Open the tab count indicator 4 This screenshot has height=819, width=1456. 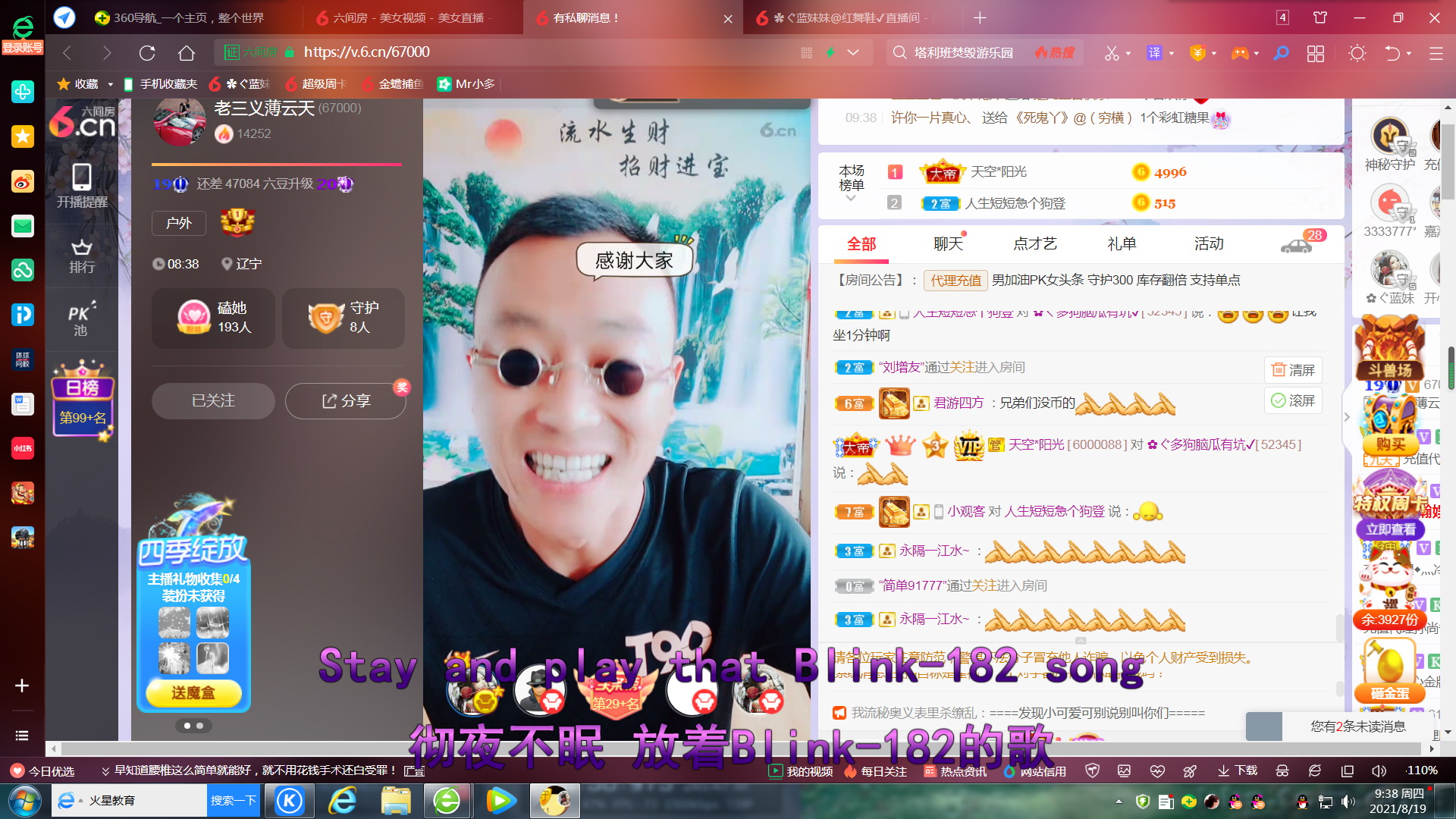(1282, 17)
